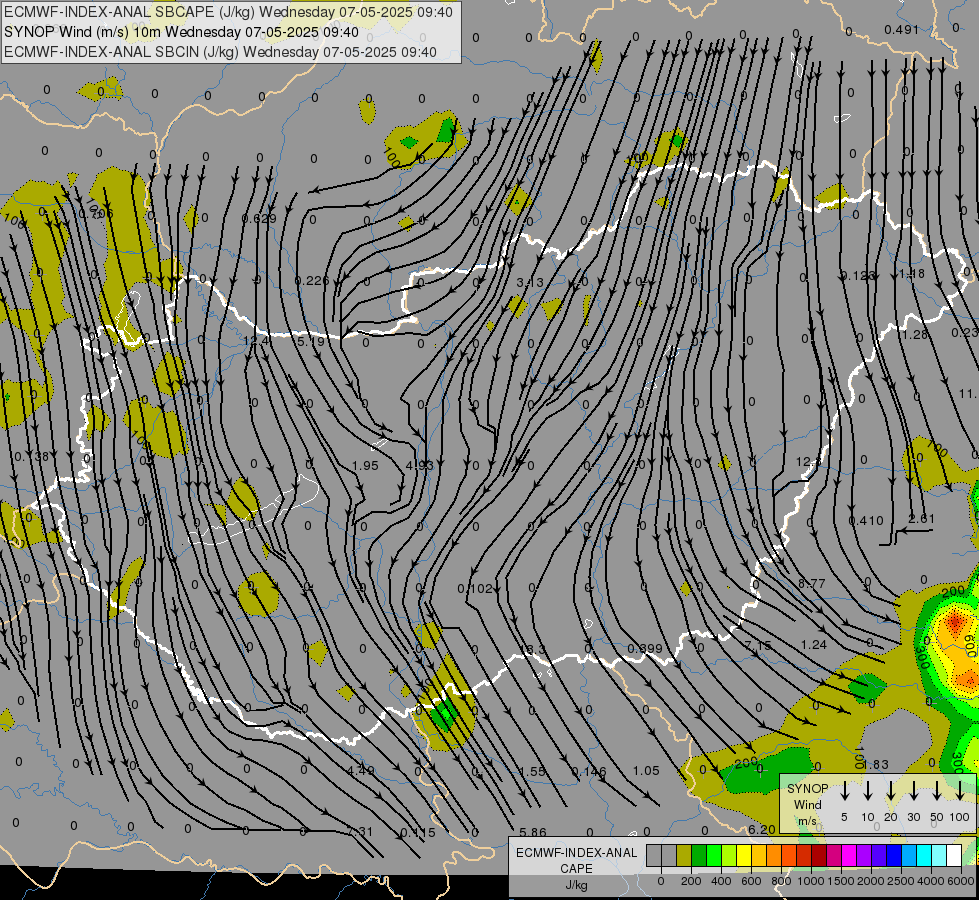Click the 5.19 value on the map

(x=311, y=341)
